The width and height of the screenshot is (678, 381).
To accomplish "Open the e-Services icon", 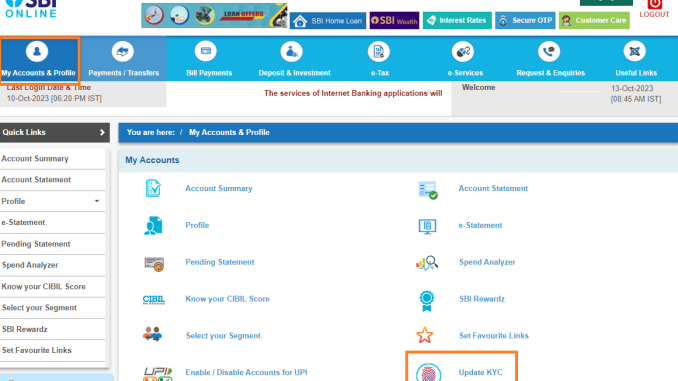I will [463, 51].
